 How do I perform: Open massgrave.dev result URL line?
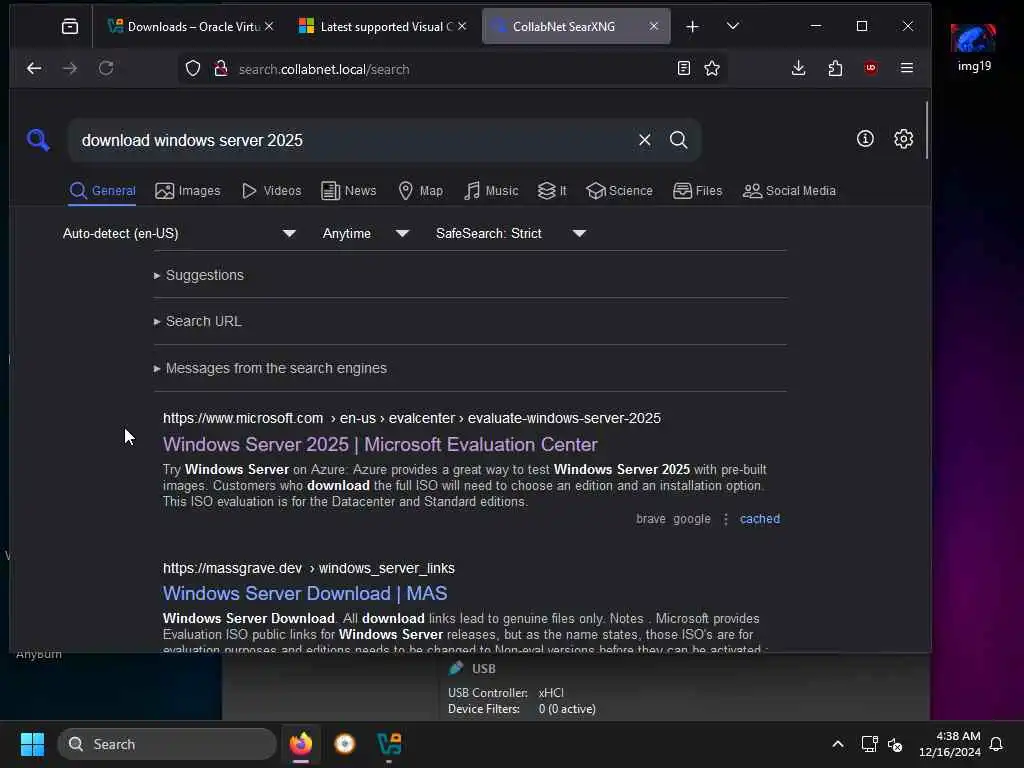pyautogui.click(x=308, y=568)
